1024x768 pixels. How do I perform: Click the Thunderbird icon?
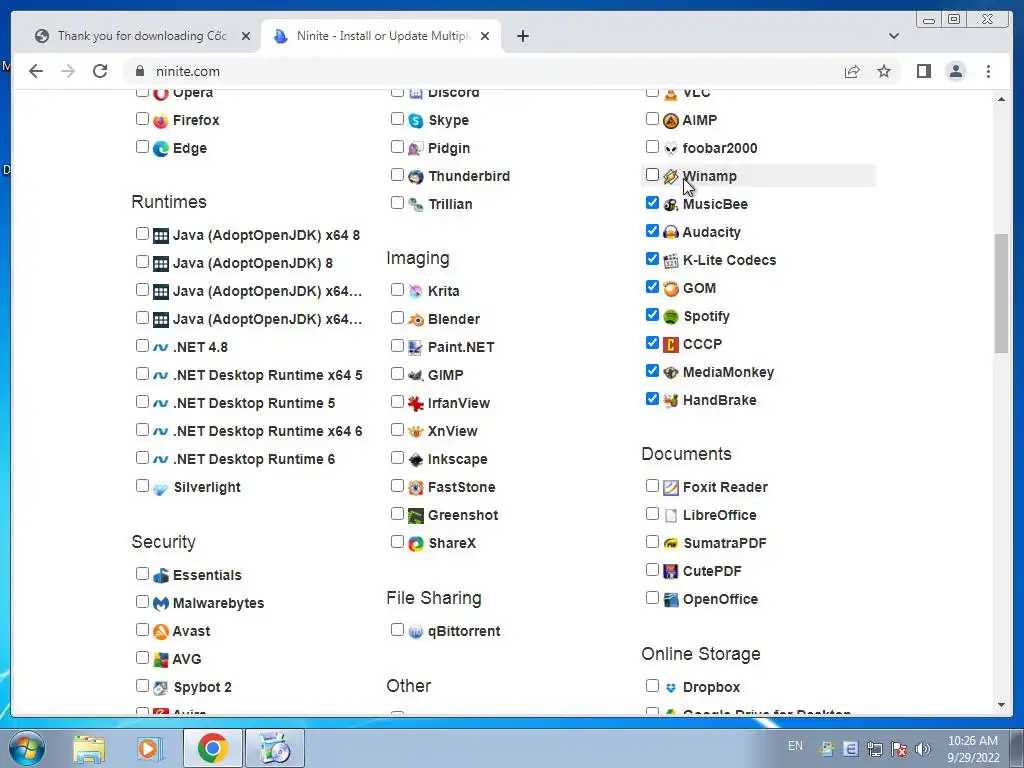click(416, 177)
